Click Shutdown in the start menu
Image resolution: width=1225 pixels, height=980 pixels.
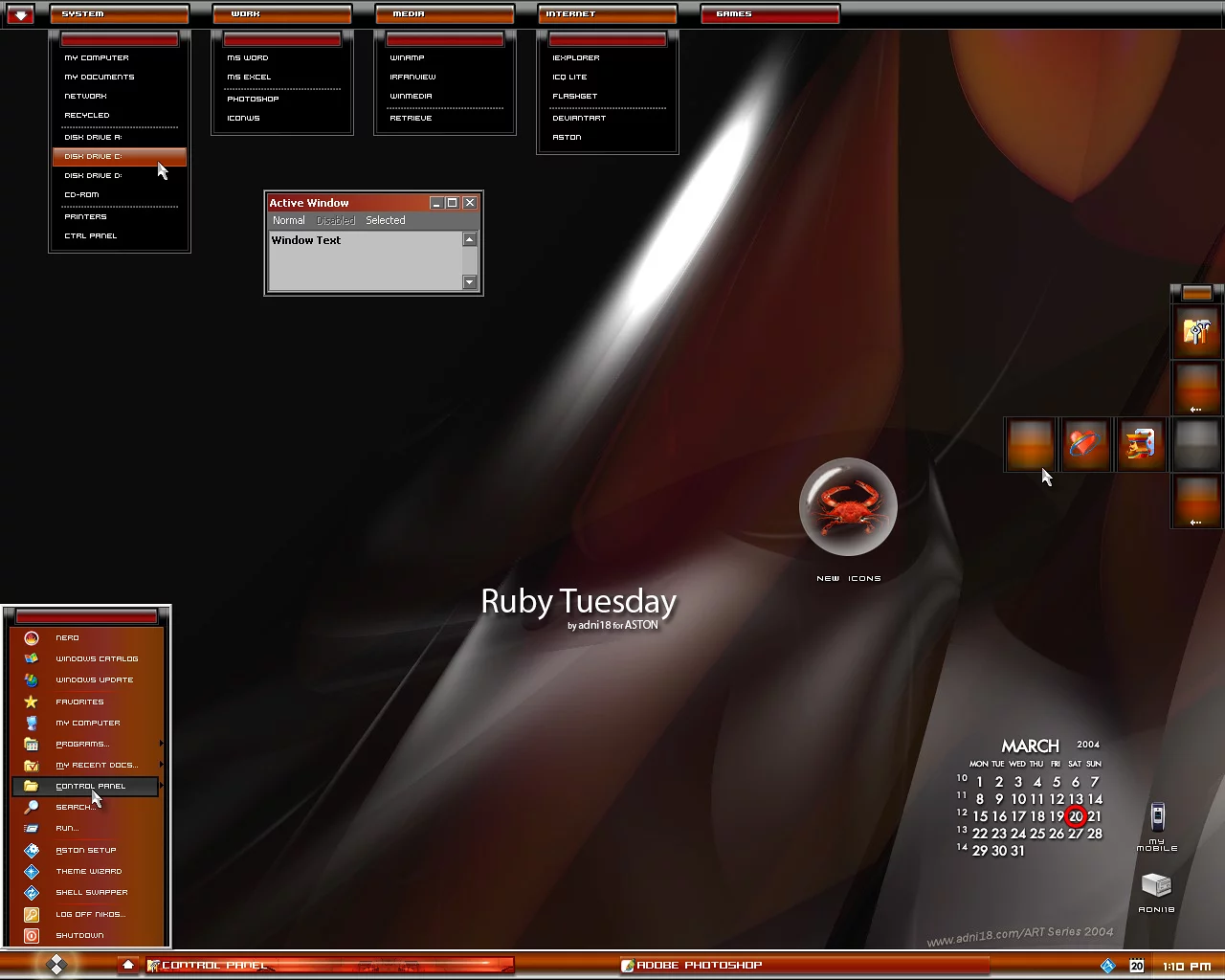click(79, 935)
